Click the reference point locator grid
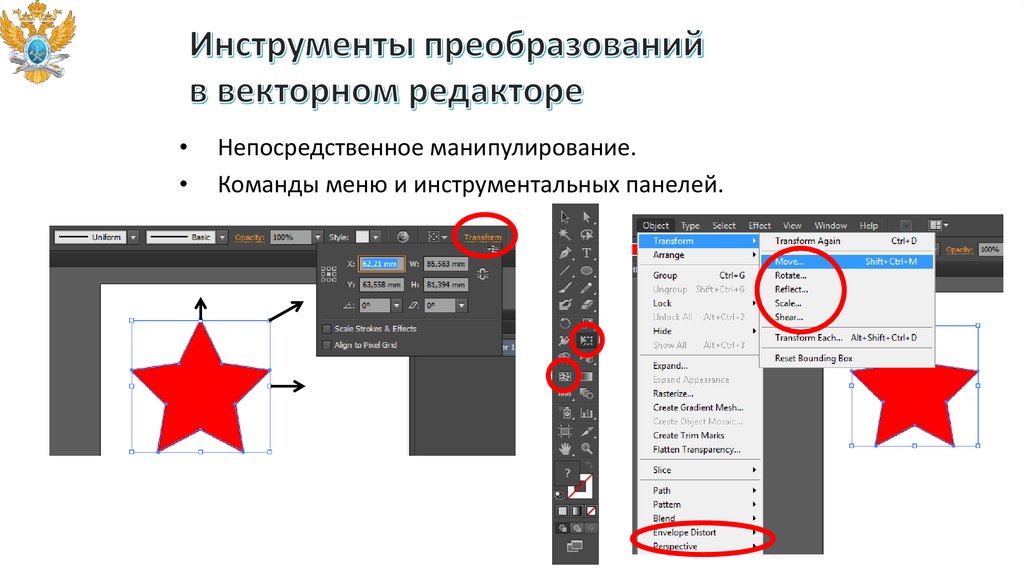1024x574 pixels. pos(328,274)
